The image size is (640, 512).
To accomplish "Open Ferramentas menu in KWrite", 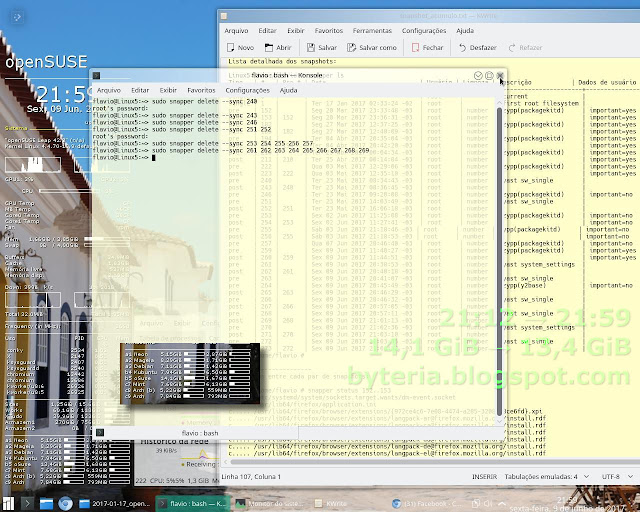I will coord(372,31).
